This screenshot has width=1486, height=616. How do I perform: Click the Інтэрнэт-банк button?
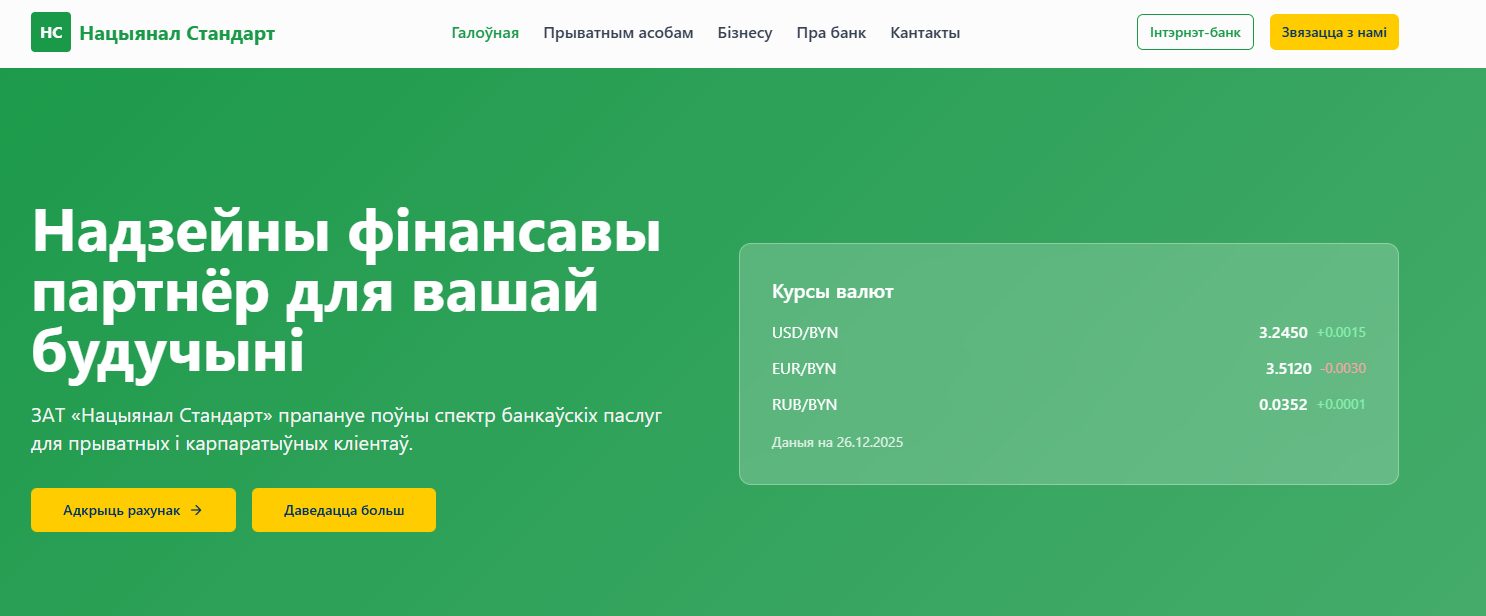click(x=1195, y=32)
